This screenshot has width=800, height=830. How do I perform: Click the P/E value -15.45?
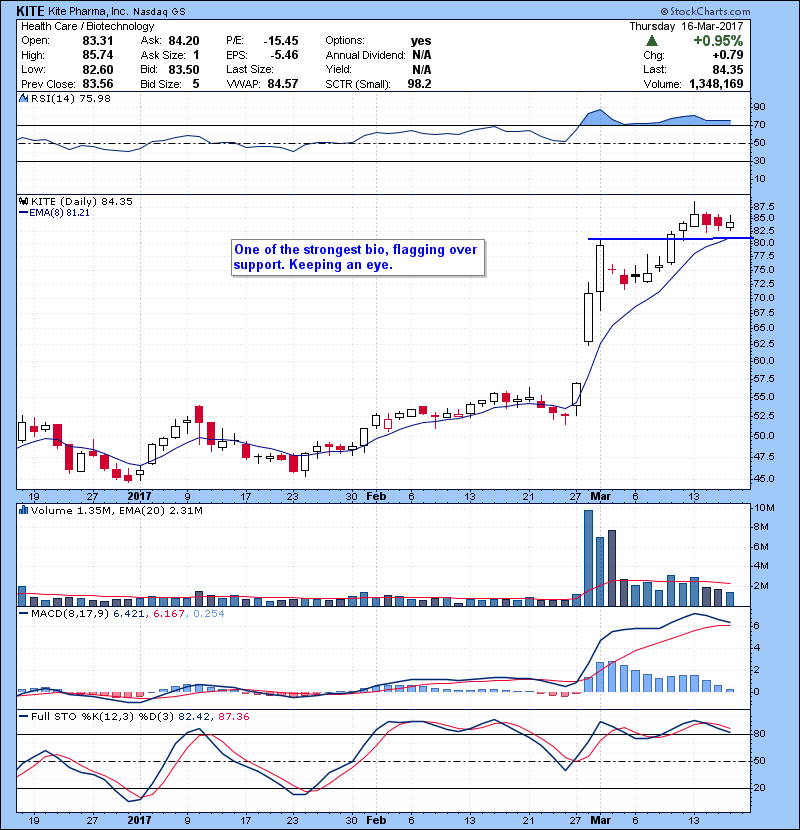(x=281, y=41)
